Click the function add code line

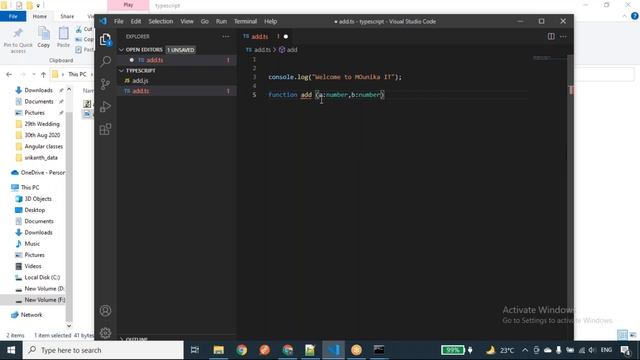point(326,95)
